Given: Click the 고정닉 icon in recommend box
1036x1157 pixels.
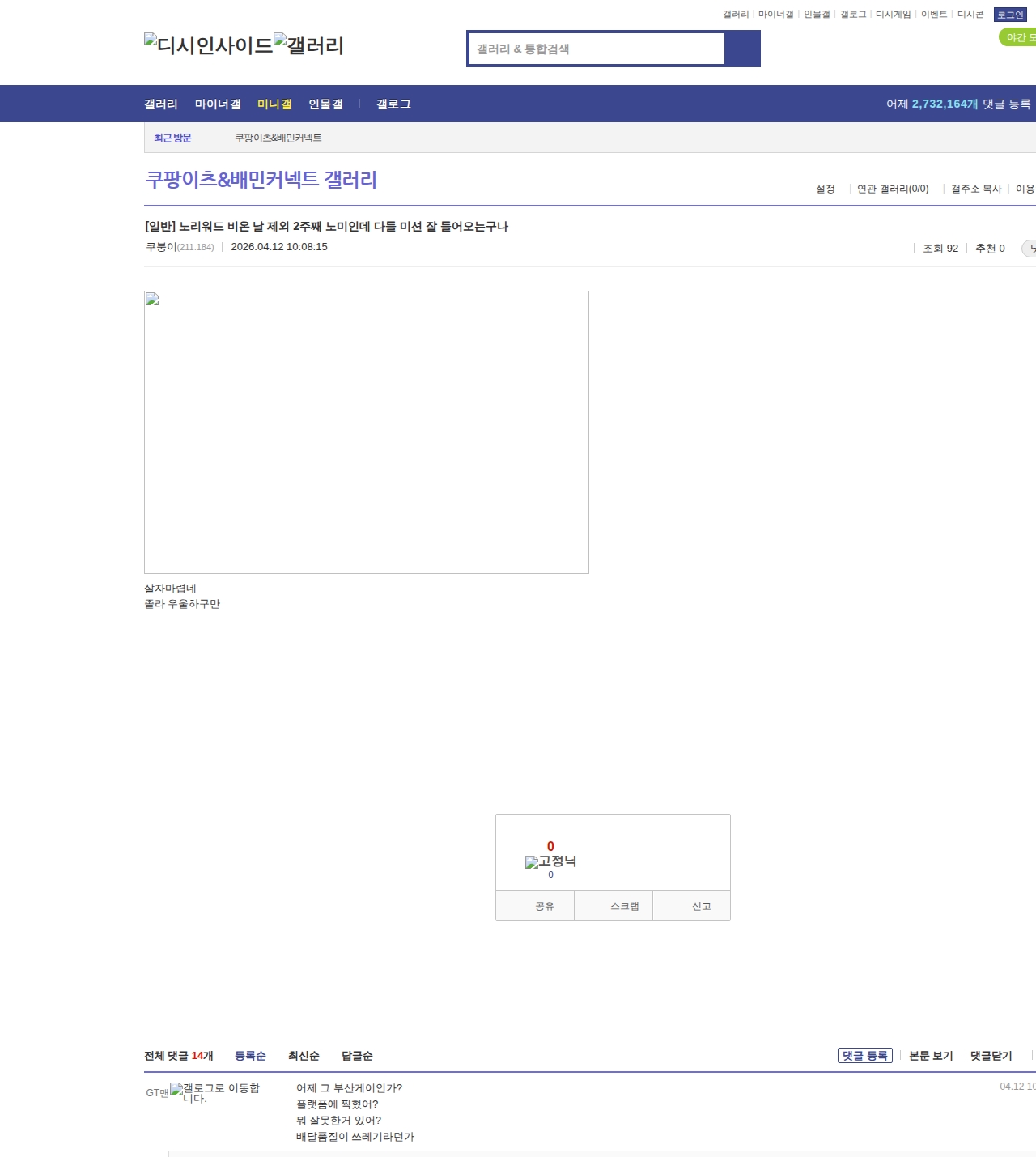Looking at the screenshot, I should (x=550, y=861).
